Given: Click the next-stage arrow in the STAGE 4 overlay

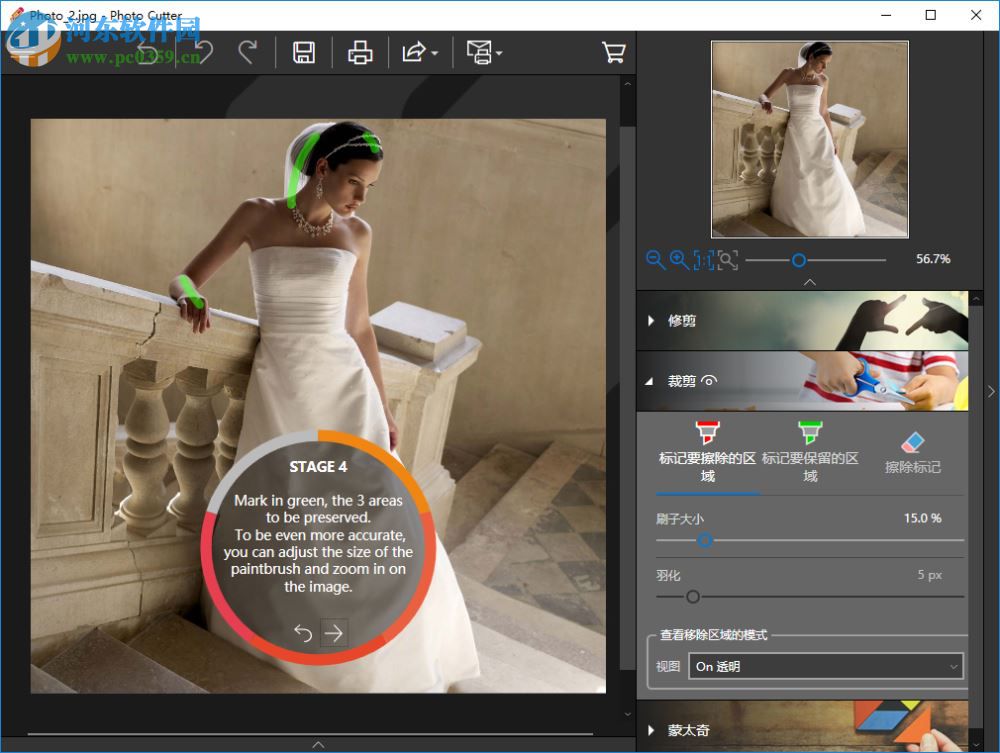Looking at the screenshot, I should click(334, 634).
